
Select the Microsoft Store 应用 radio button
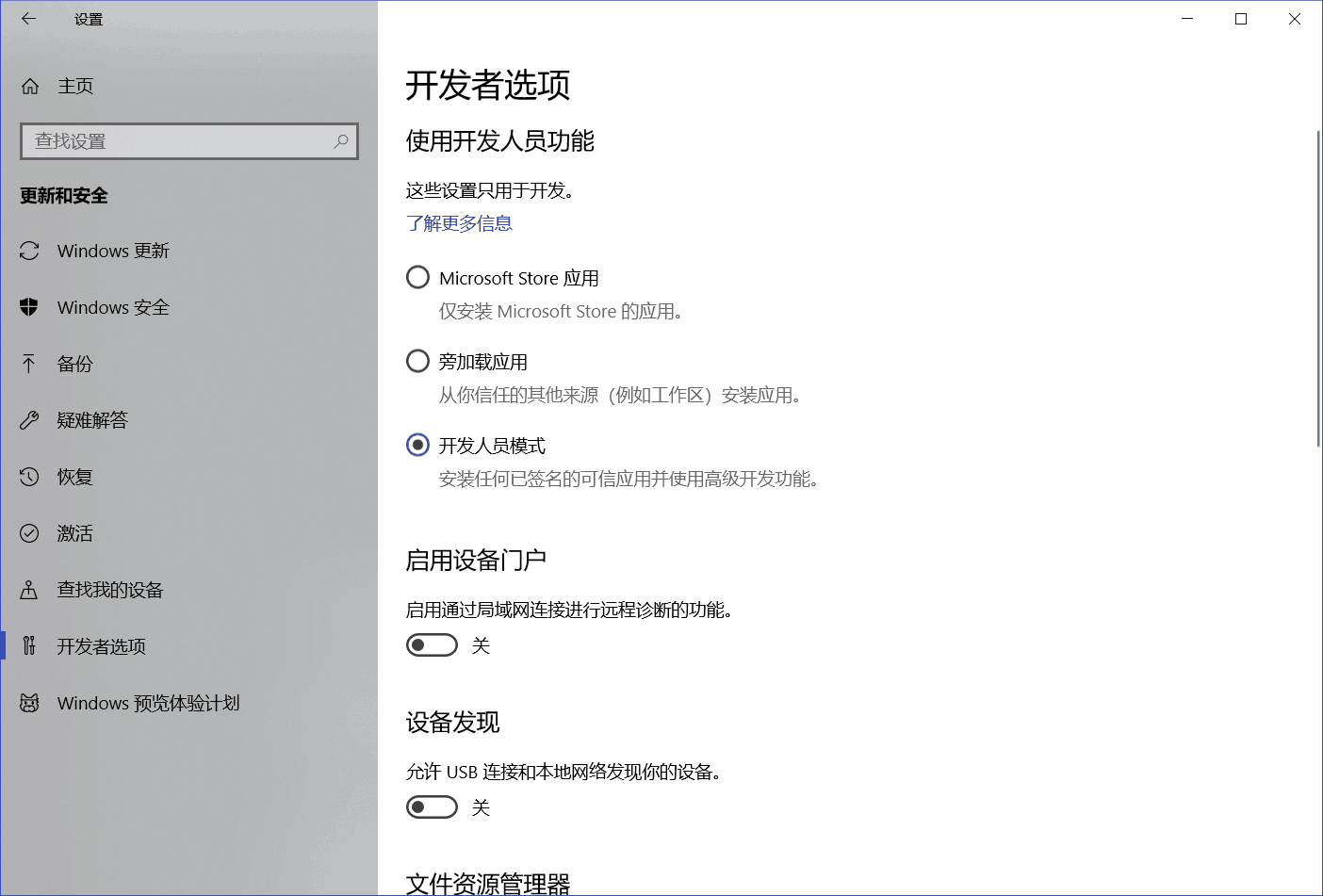tap(417, 277)
